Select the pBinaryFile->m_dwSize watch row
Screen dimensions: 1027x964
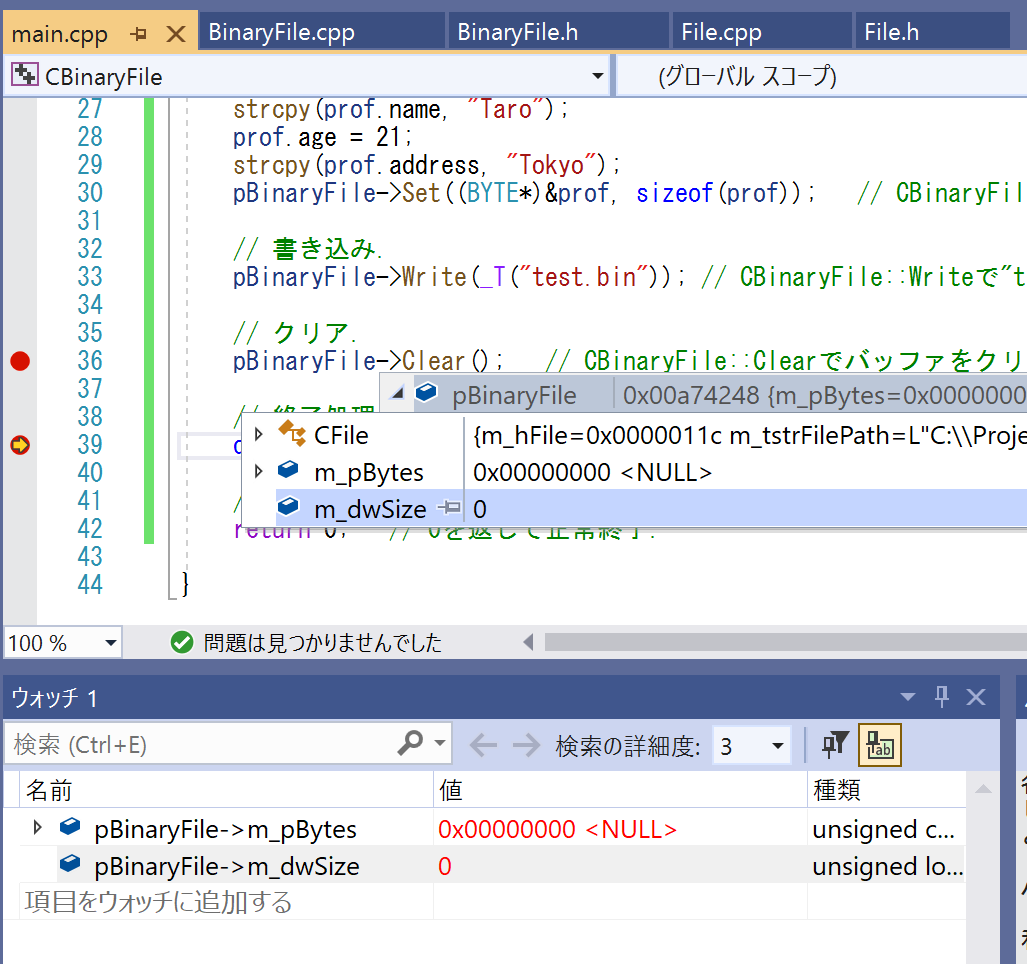[x=492, y=864]
